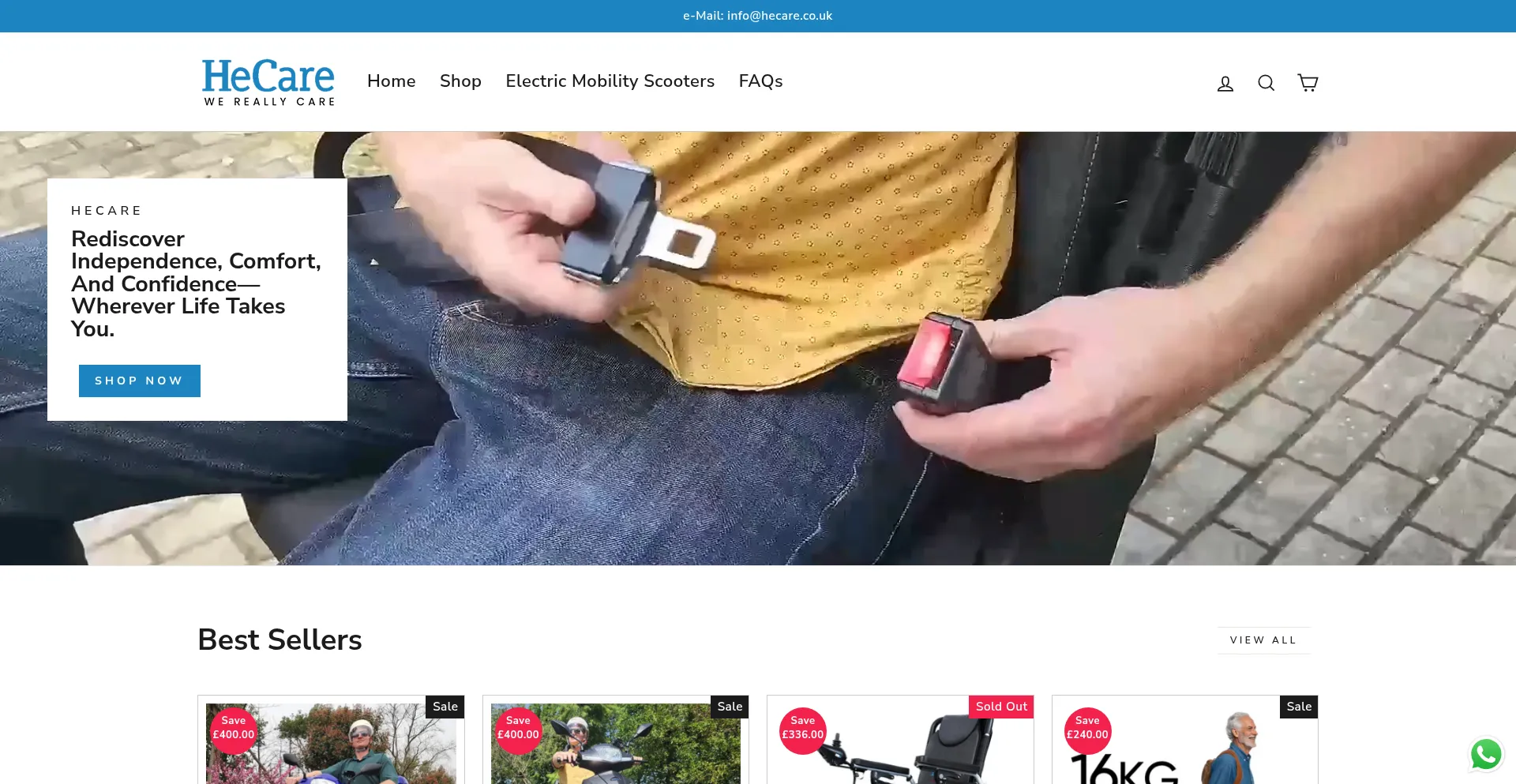
Task: Click the Sold Out badge
Action: point(1000,707)
